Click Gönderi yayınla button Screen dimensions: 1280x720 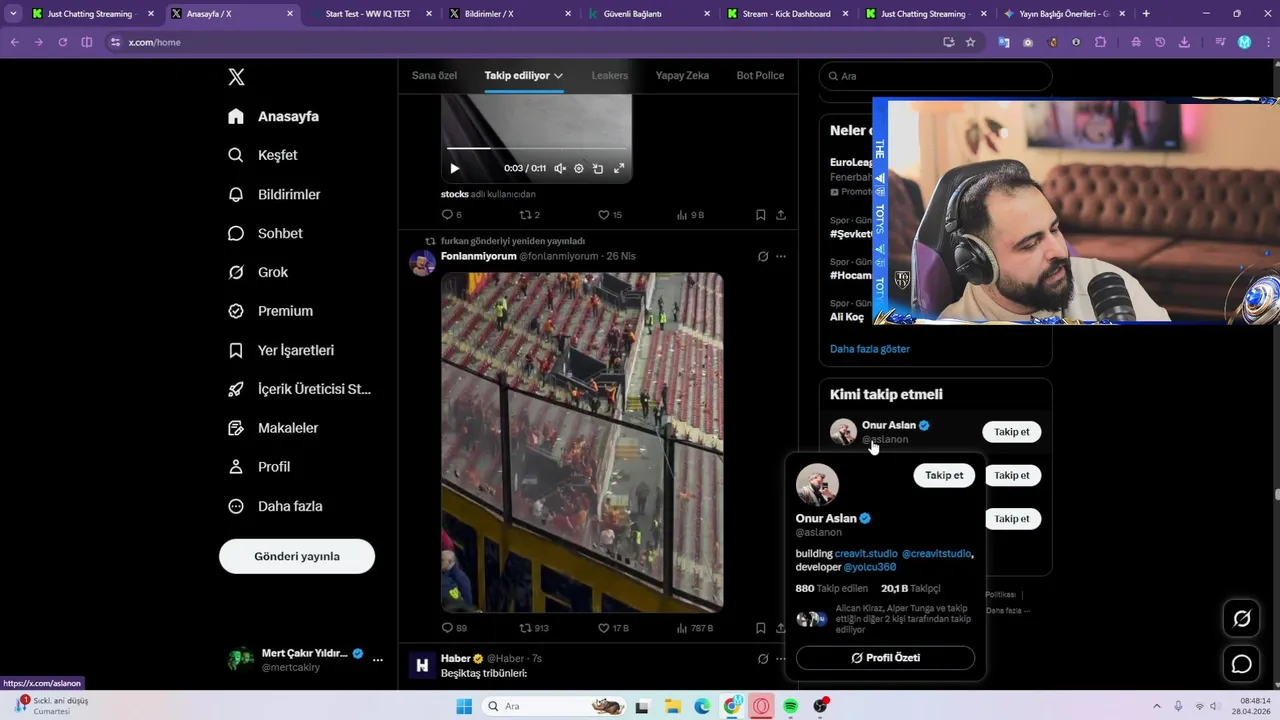[x=297, y=556]
